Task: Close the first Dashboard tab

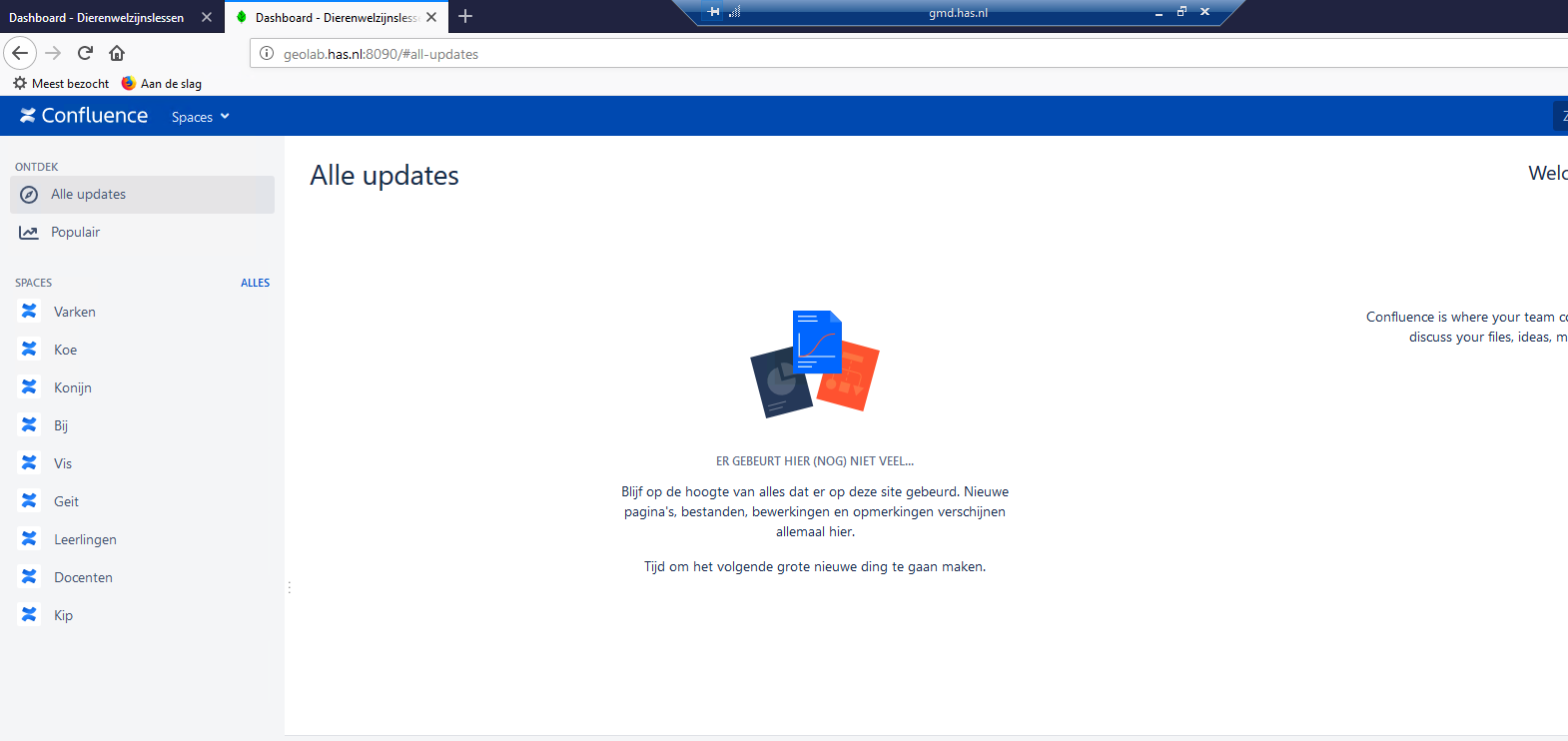Action: [x=207, y=17]
